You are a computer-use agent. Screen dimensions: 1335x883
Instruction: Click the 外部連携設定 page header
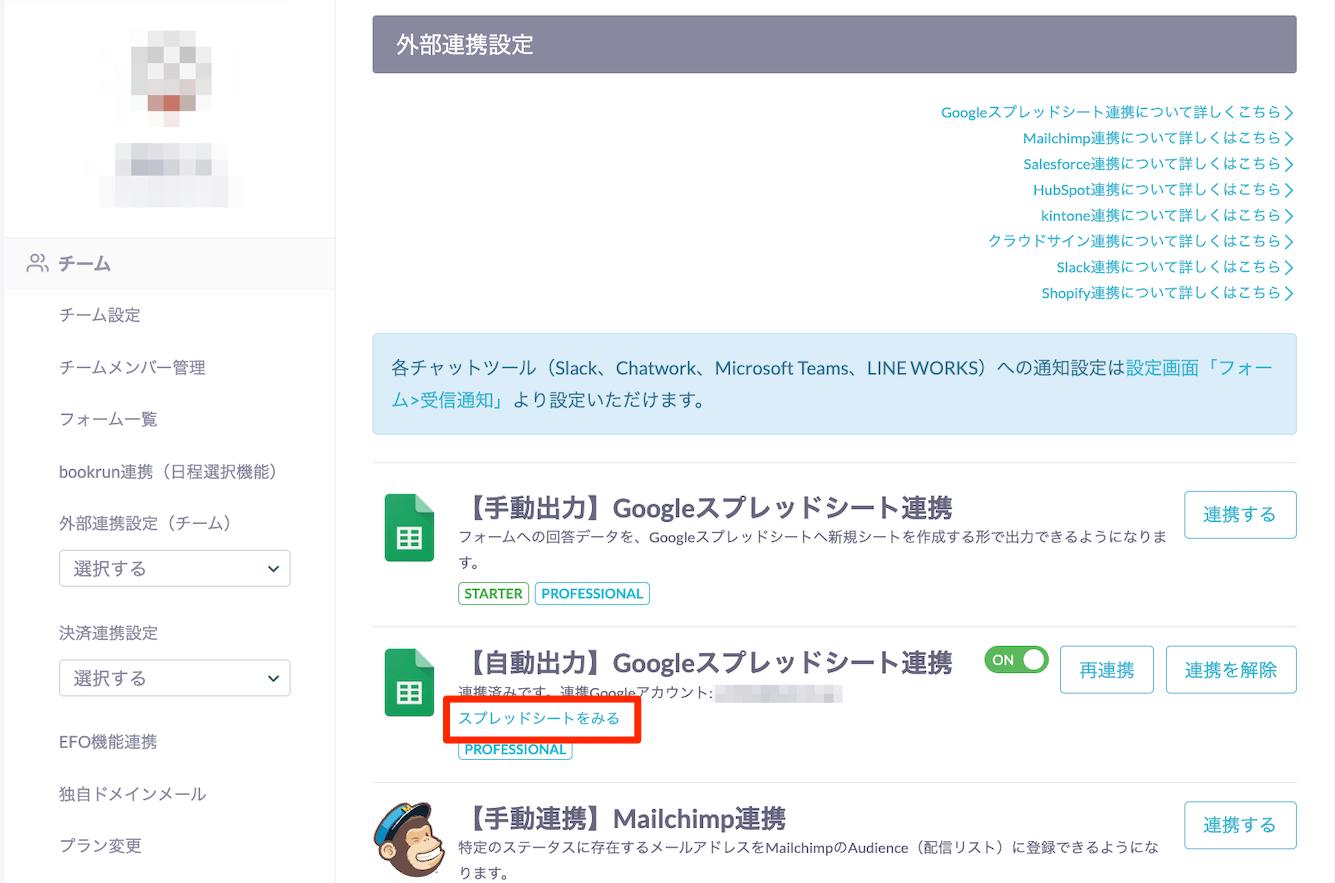[x=834, y=44]
